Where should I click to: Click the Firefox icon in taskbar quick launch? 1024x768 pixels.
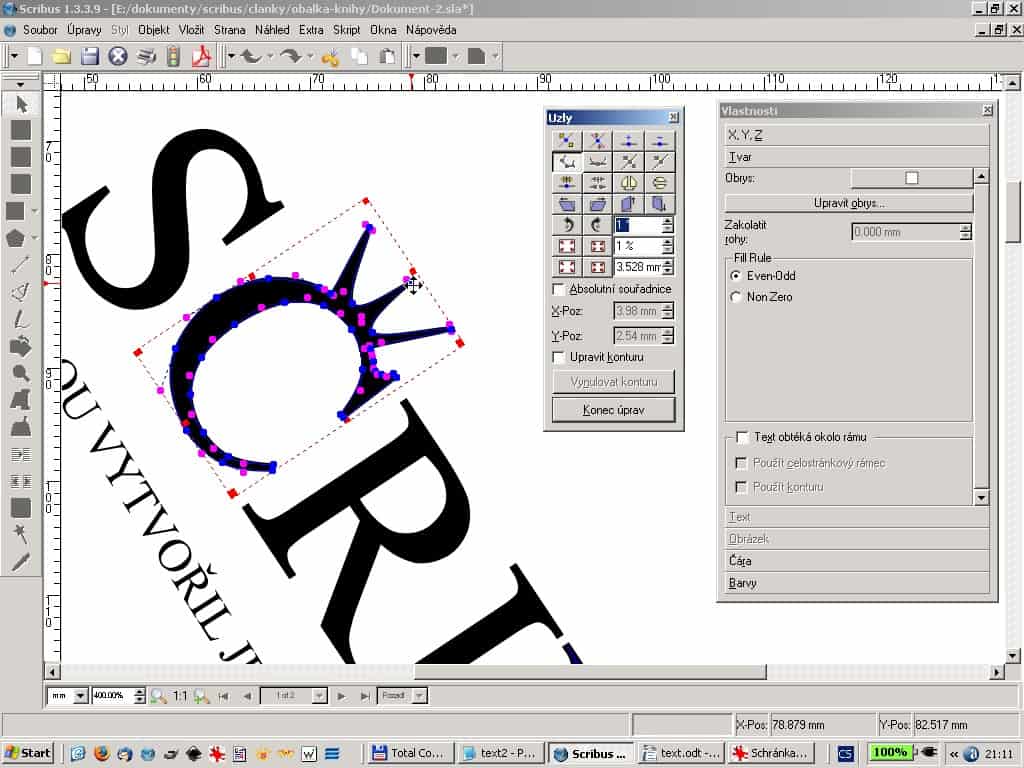click(x=101, y=754)
